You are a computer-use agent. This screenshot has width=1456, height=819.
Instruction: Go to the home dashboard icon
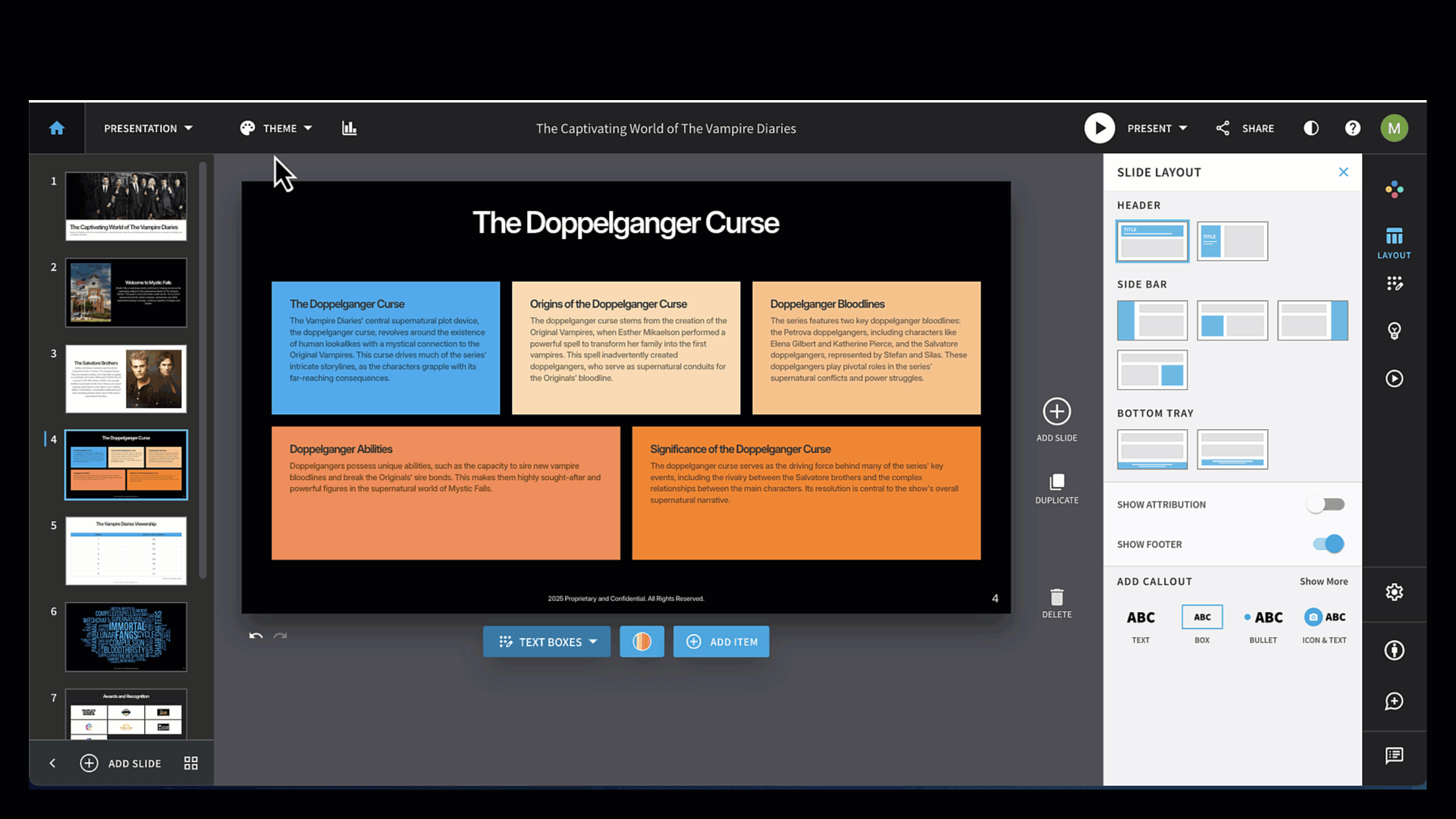(x=57, y=128)
